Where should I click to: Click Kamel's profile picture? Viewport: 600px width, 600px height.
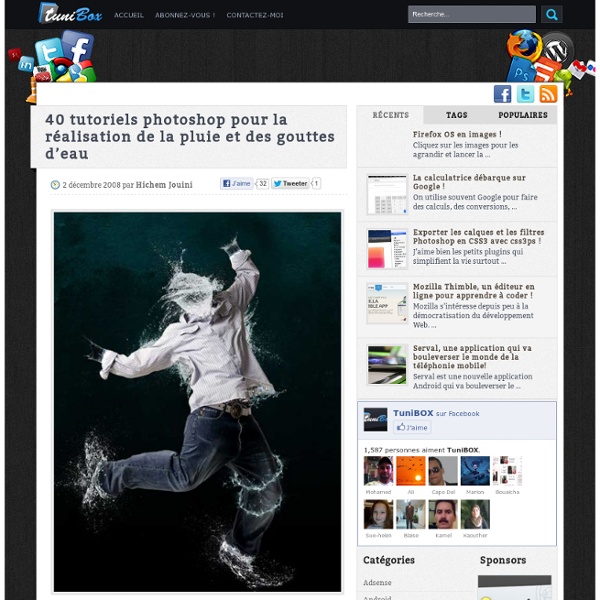443,514
